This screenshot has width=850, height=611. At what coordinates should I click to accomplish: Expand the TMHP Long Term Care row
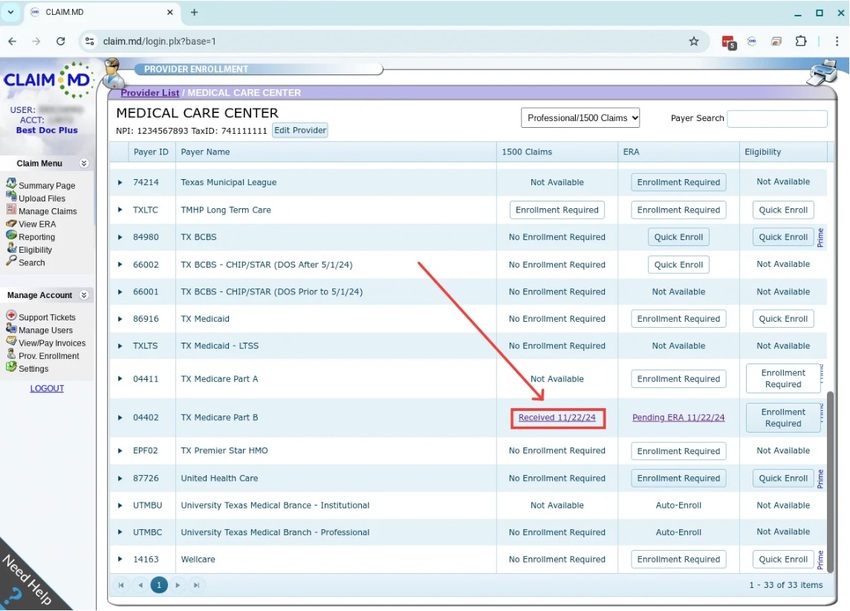point(120,210)
